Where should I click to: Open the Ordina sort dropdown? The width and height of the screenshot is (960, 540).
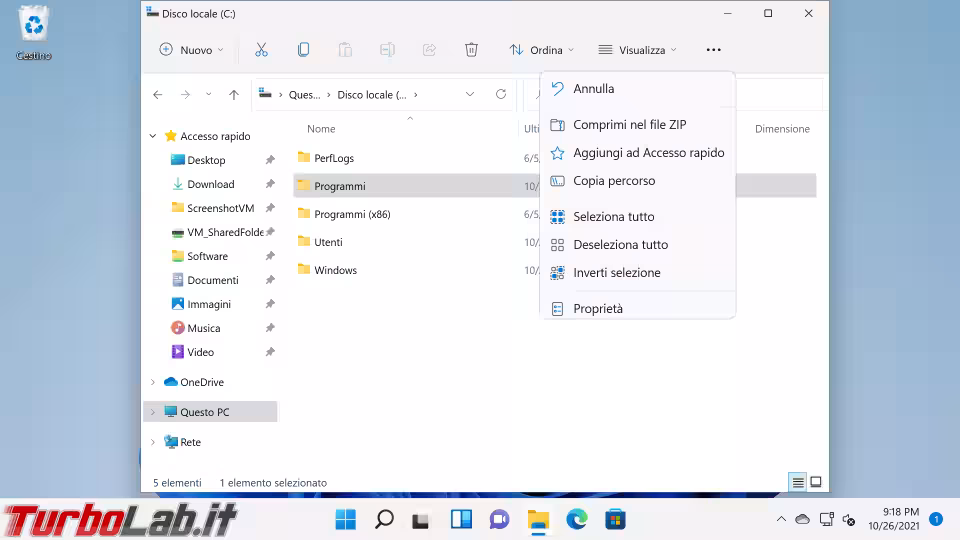point(541,50)
